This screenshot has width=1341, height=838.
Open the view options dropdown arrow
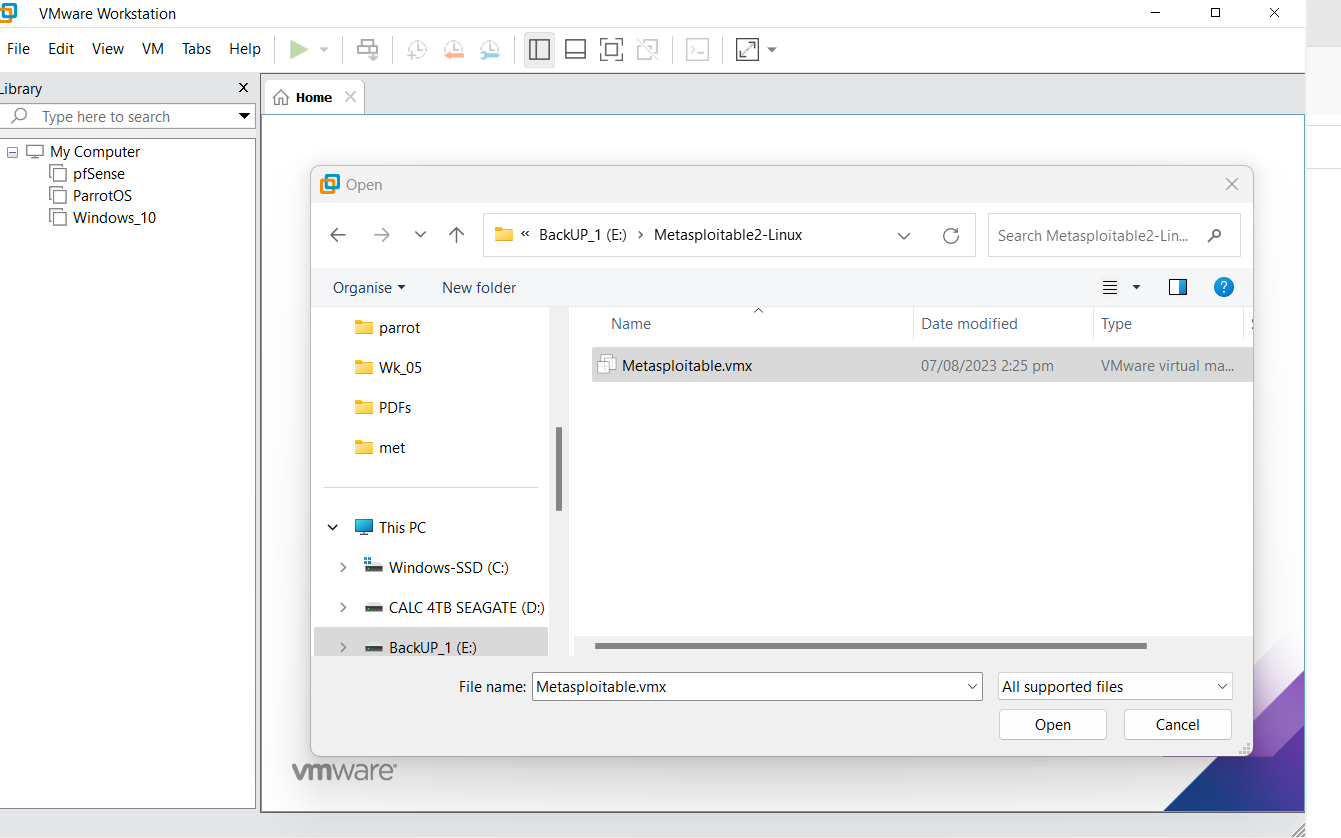point(1136,288)
